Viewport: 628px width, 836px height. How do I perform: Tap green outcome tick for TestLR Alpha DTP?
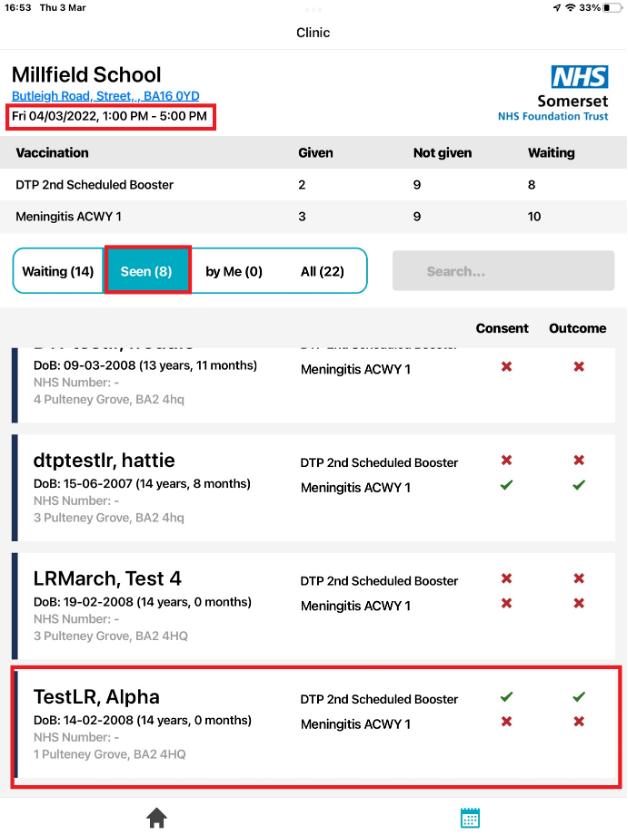(x=578, y=697)
